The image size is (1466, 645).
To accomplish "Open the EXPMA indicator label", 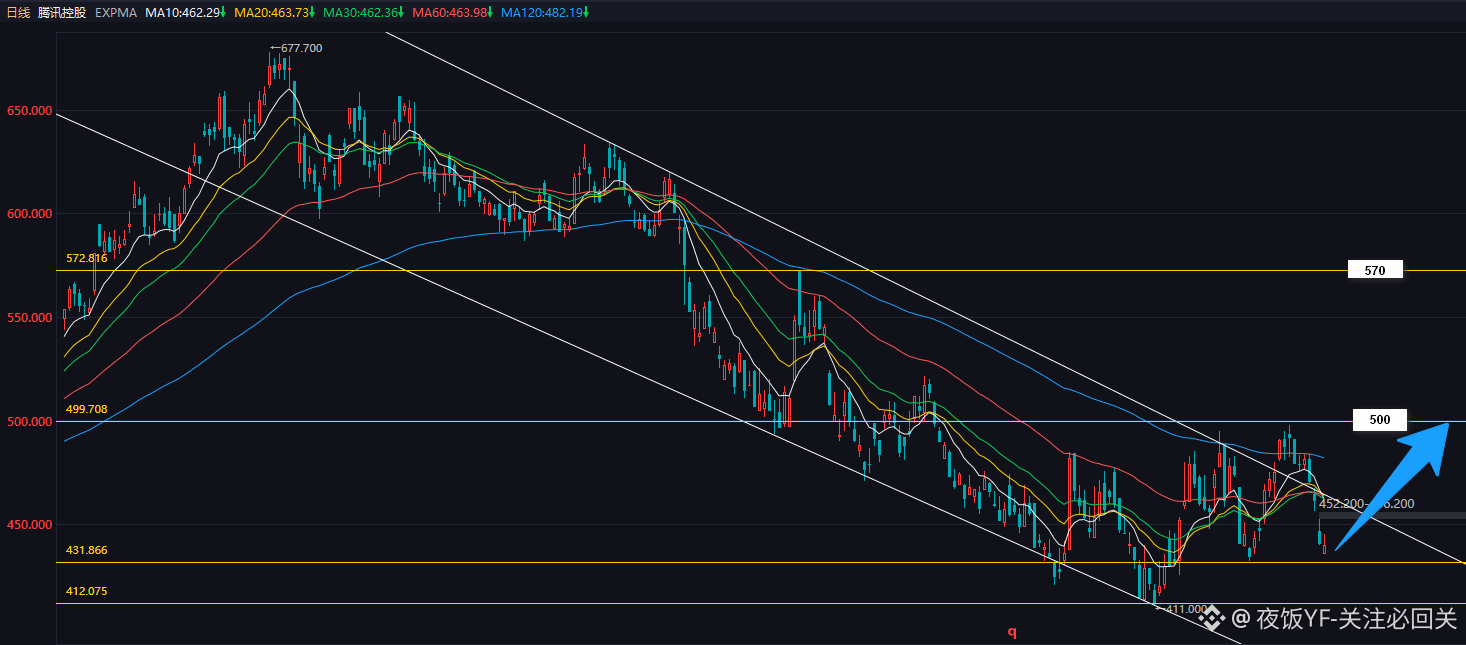I will (x=115, y=13).
